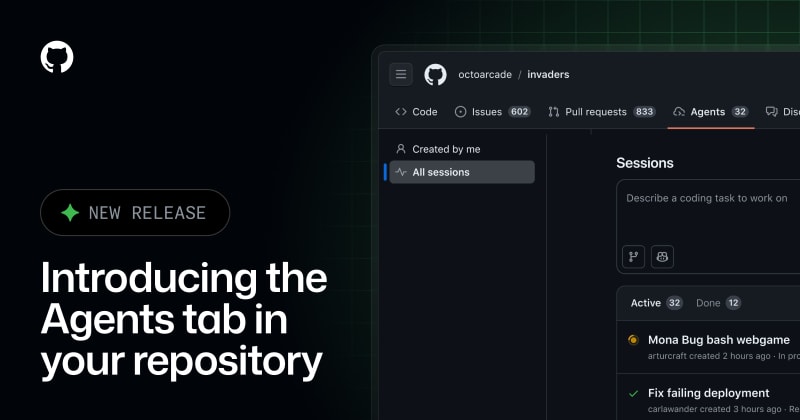This screenshot has height=420, width=800.
Task: Click the person icon beside Created by me
Action: pos(401,149)
